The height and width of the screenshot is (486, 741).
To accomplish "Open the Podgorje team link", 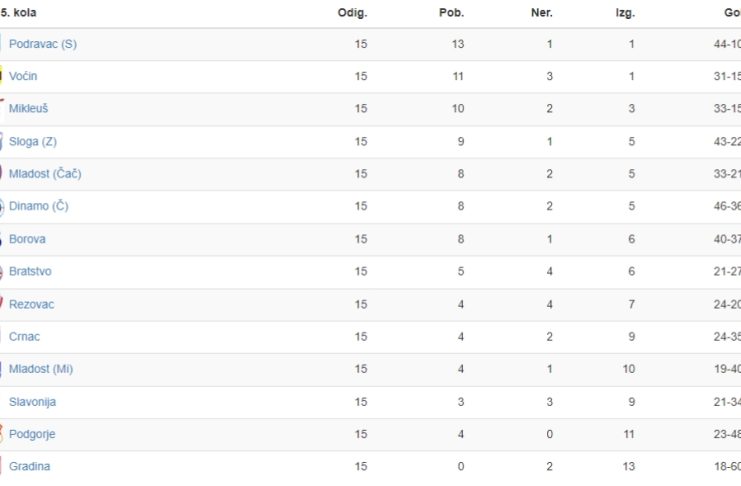I will [32, 434].
